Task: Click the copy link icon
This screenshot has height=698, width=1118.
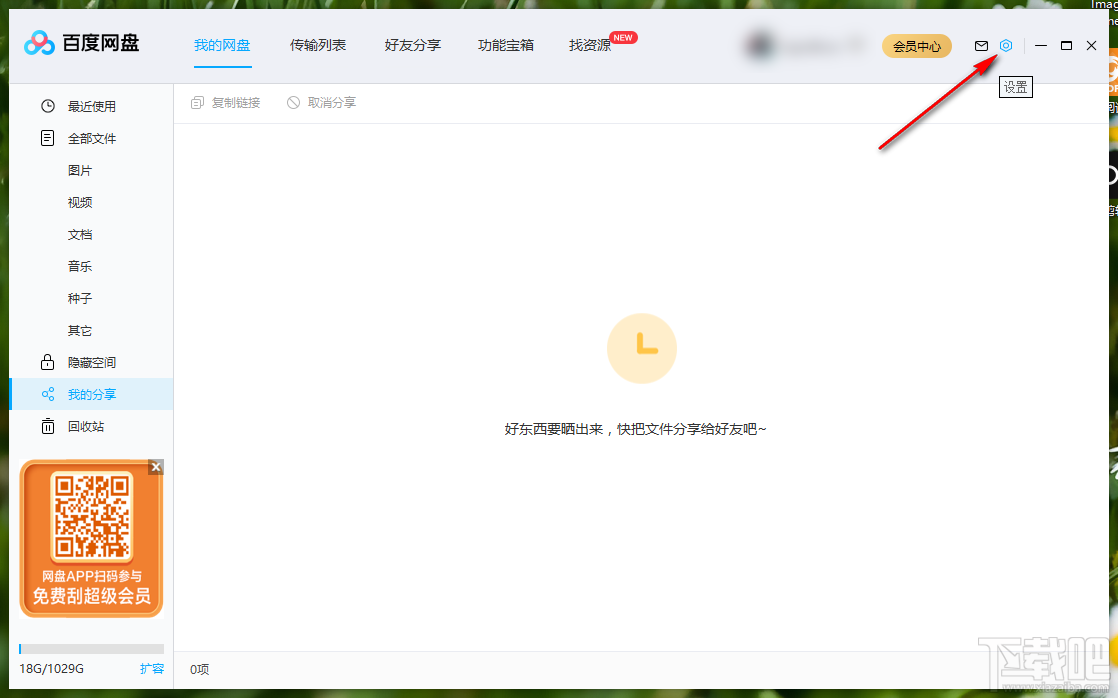Action: coord(198,103)
